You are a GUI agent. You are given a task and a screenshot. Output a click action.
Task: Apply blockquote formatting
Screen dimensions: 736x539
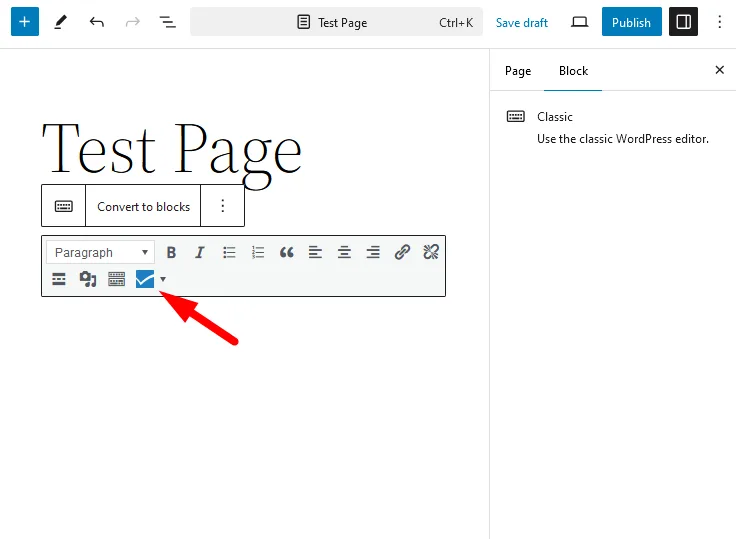287,253
